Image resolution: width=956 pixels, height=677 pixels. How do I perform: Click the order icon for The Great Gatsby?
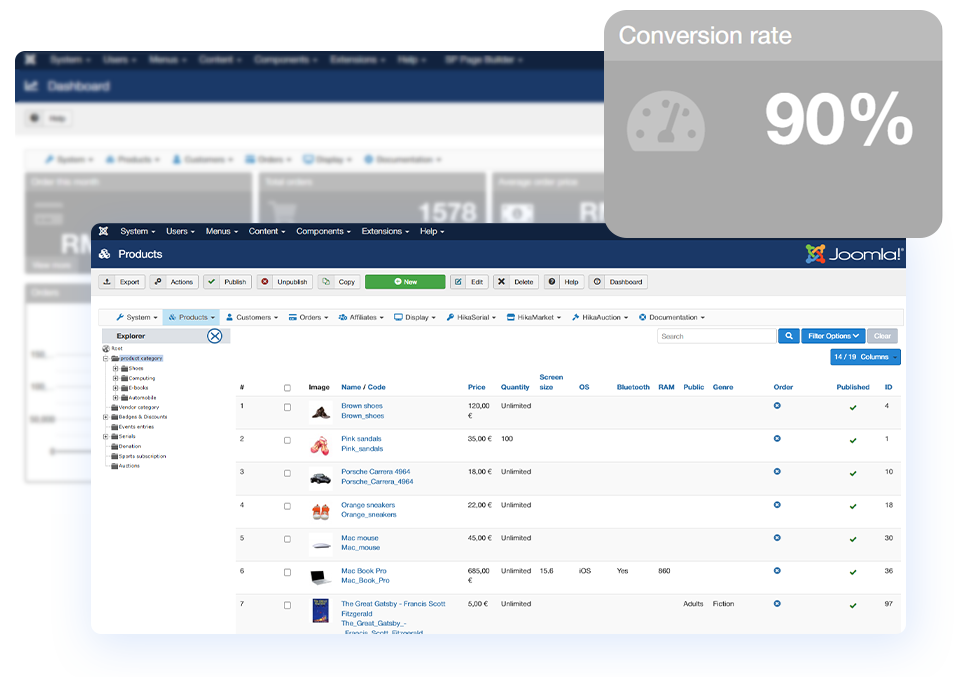[777, 604]
